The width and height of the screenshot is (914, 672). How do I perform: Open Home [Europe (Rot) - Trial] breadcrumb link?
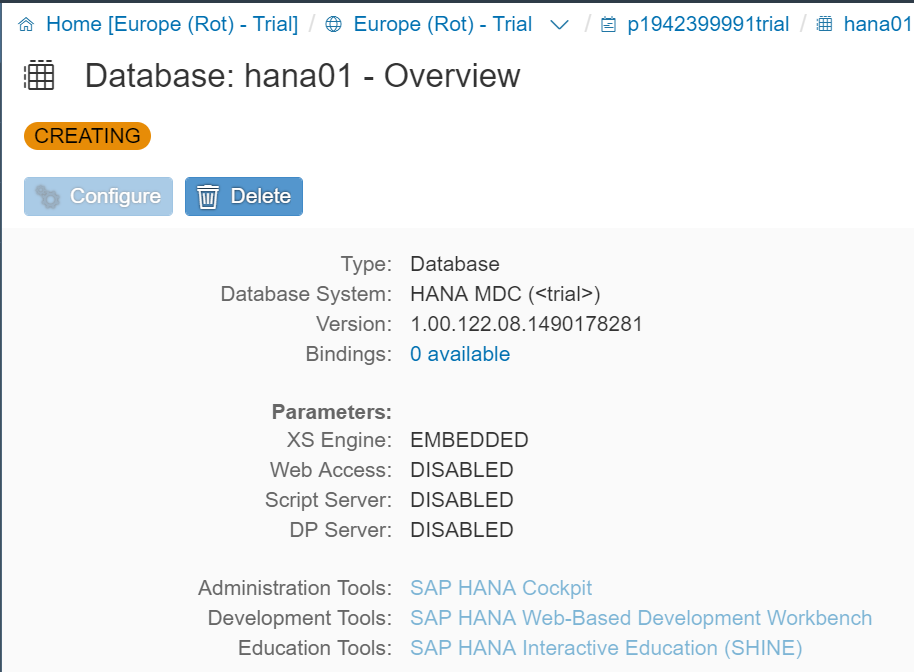172,24
